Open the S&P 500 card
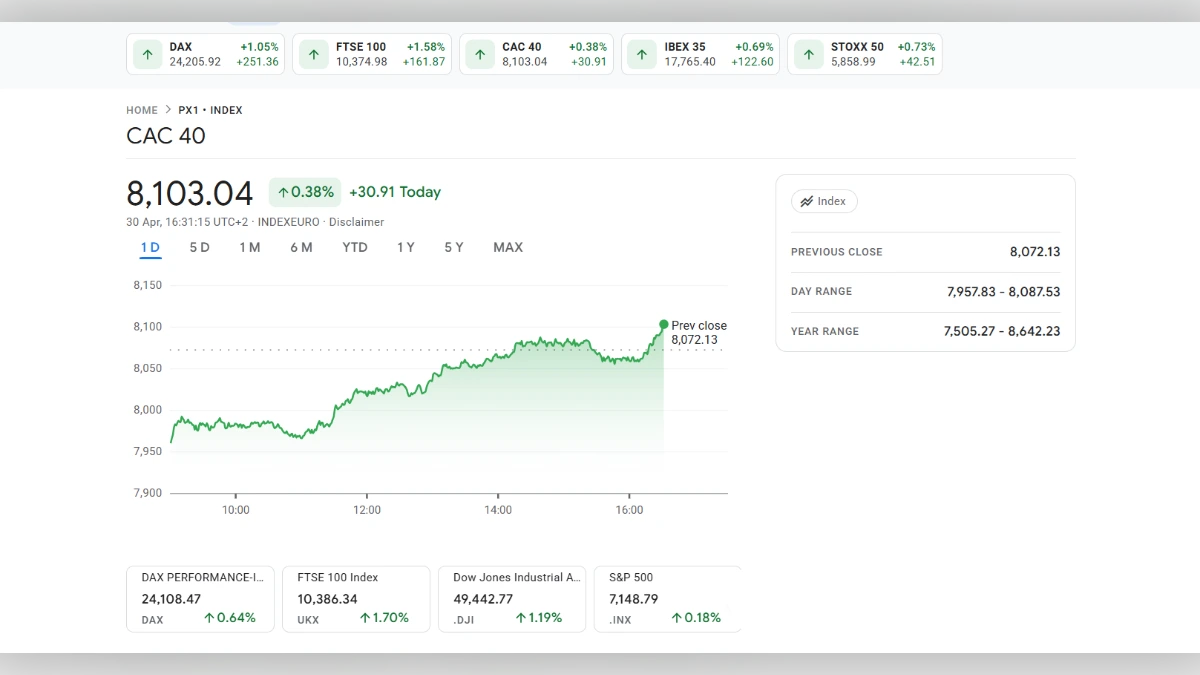 667,598
